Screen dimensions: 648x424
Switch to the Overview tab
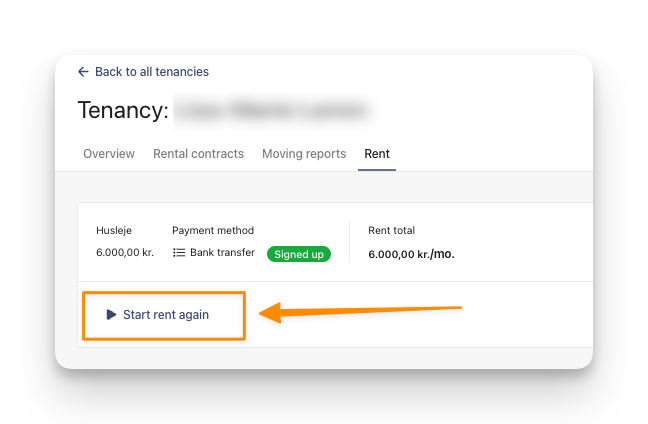109,154
